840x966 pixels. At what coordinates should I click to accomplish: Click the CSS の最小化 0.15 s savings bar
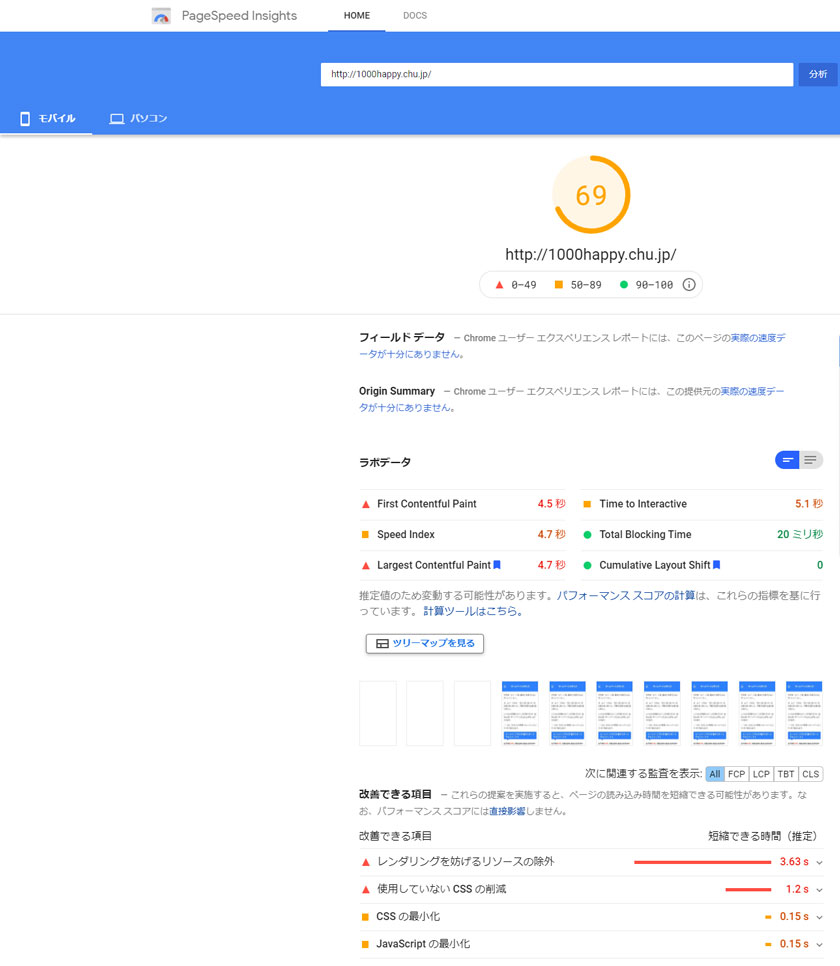tap(768, 917)
